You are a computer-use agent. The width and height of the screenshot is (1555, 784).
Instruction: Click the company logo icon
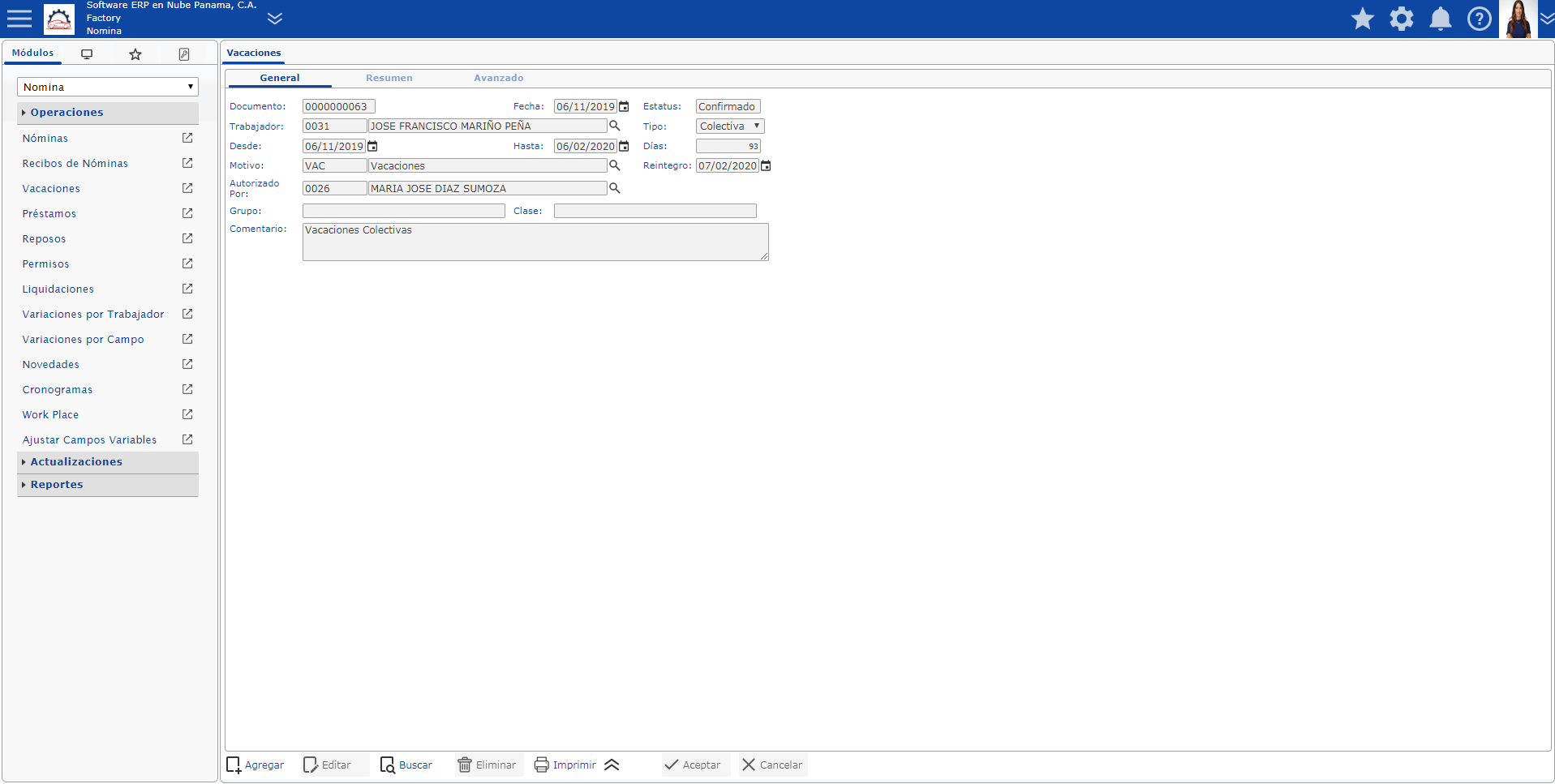pyautogui.click(x=59, y=19)
